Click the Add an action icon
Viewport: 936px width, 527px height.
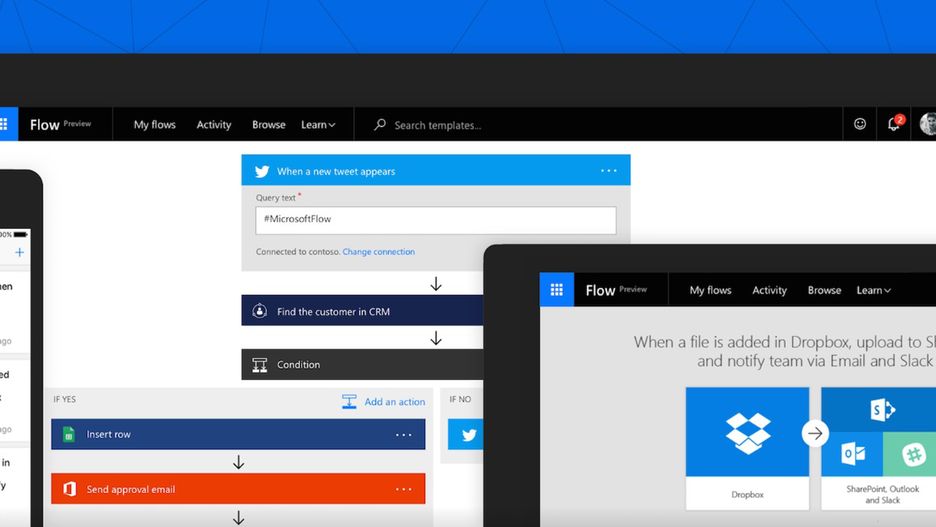tap(349, 402)
